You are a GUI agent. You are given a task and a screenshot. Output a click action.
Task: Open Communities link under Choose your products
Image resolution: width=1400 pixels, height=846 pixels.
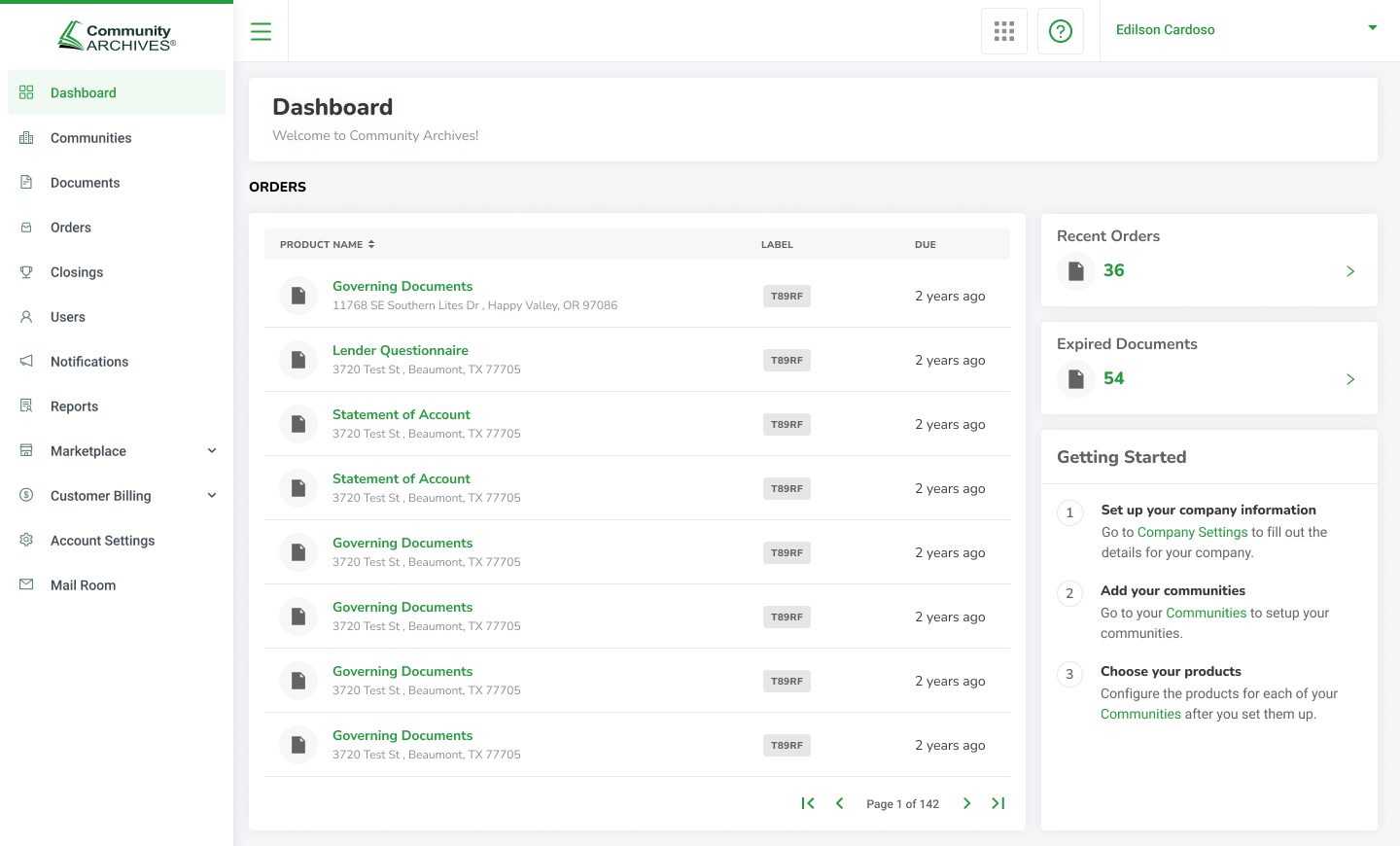point(1140,715)
